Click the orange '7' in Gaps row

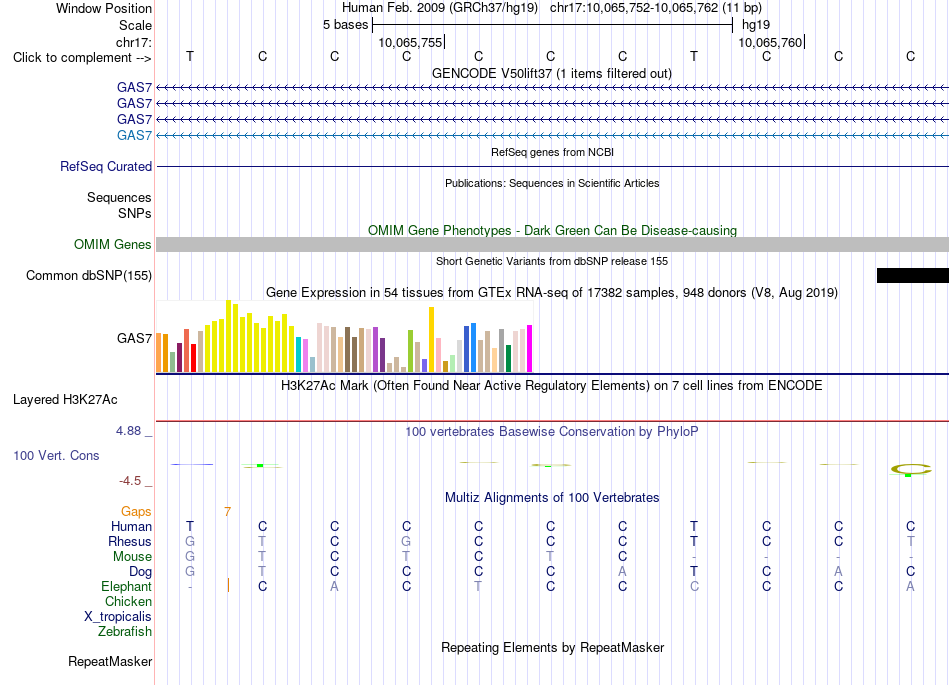pyautogui.click(x=227, y=512)
